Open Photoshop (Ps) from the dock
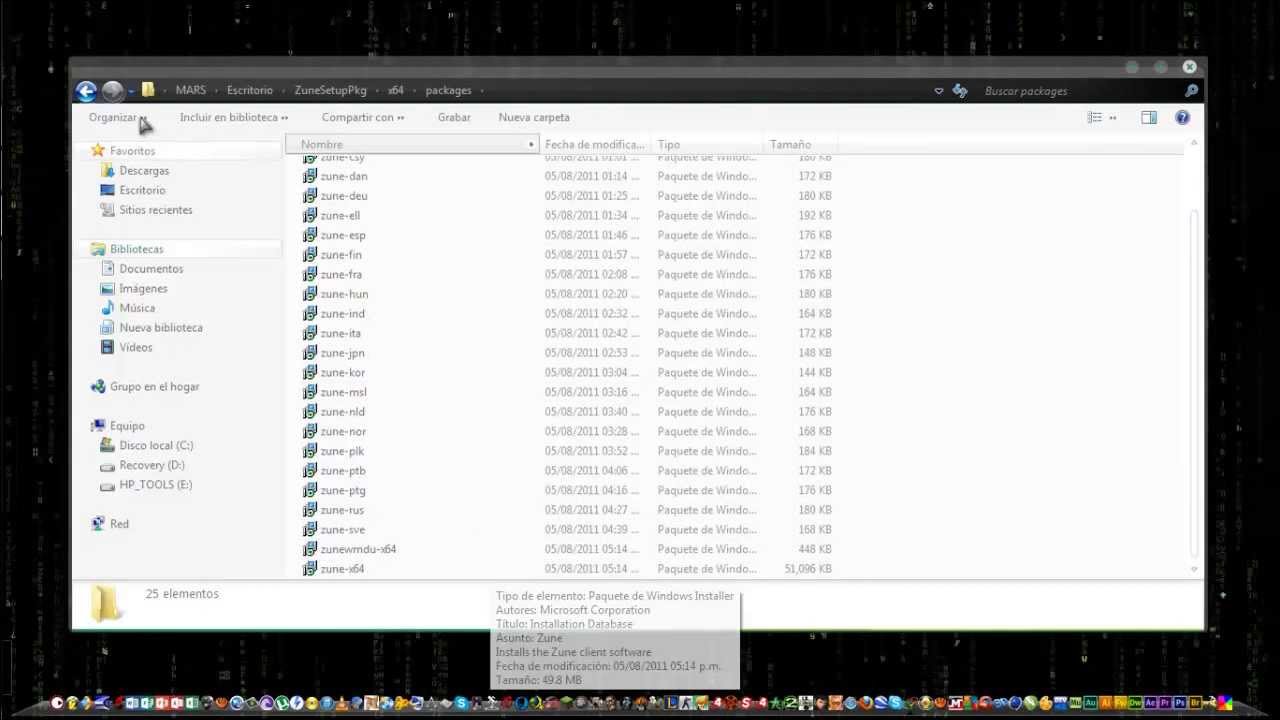1280x720 pixels. click(1180, 703)
